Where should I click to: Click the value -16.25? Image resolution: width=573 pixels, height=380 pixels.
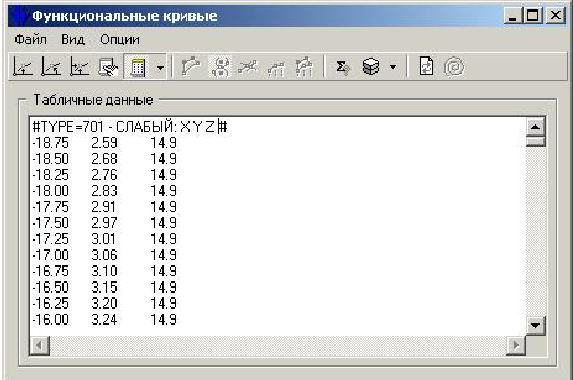[x=50, y=303]
